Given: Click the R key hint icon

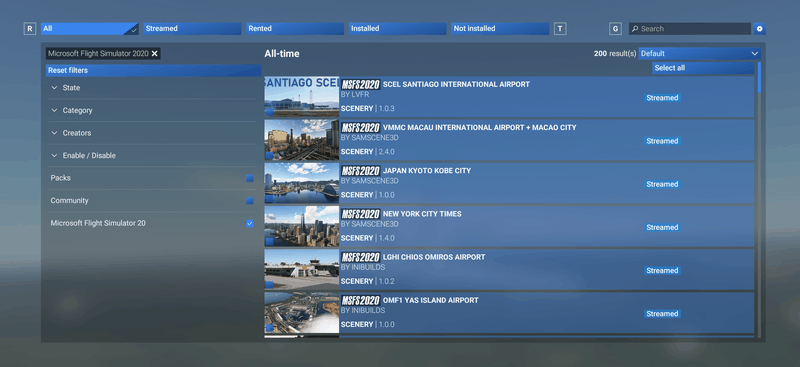Looking at the screenshot, I should [30, 29].
